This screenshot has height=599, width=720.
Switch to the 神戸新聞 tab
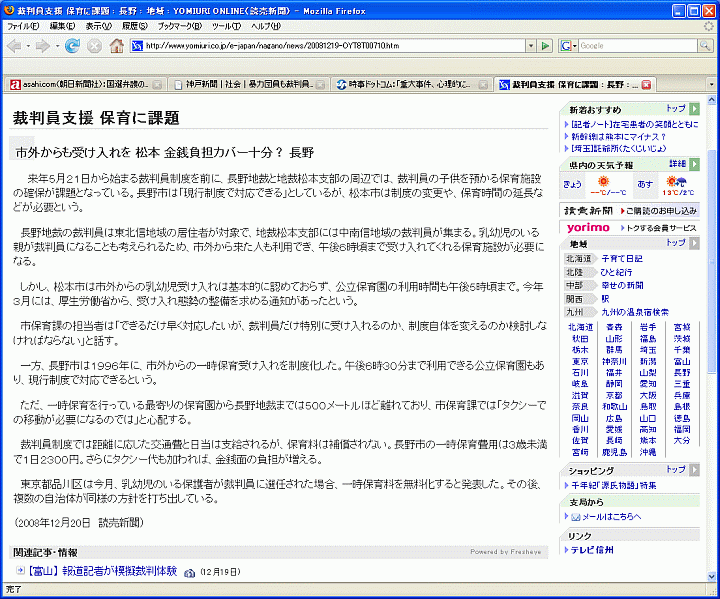(245, 85)
